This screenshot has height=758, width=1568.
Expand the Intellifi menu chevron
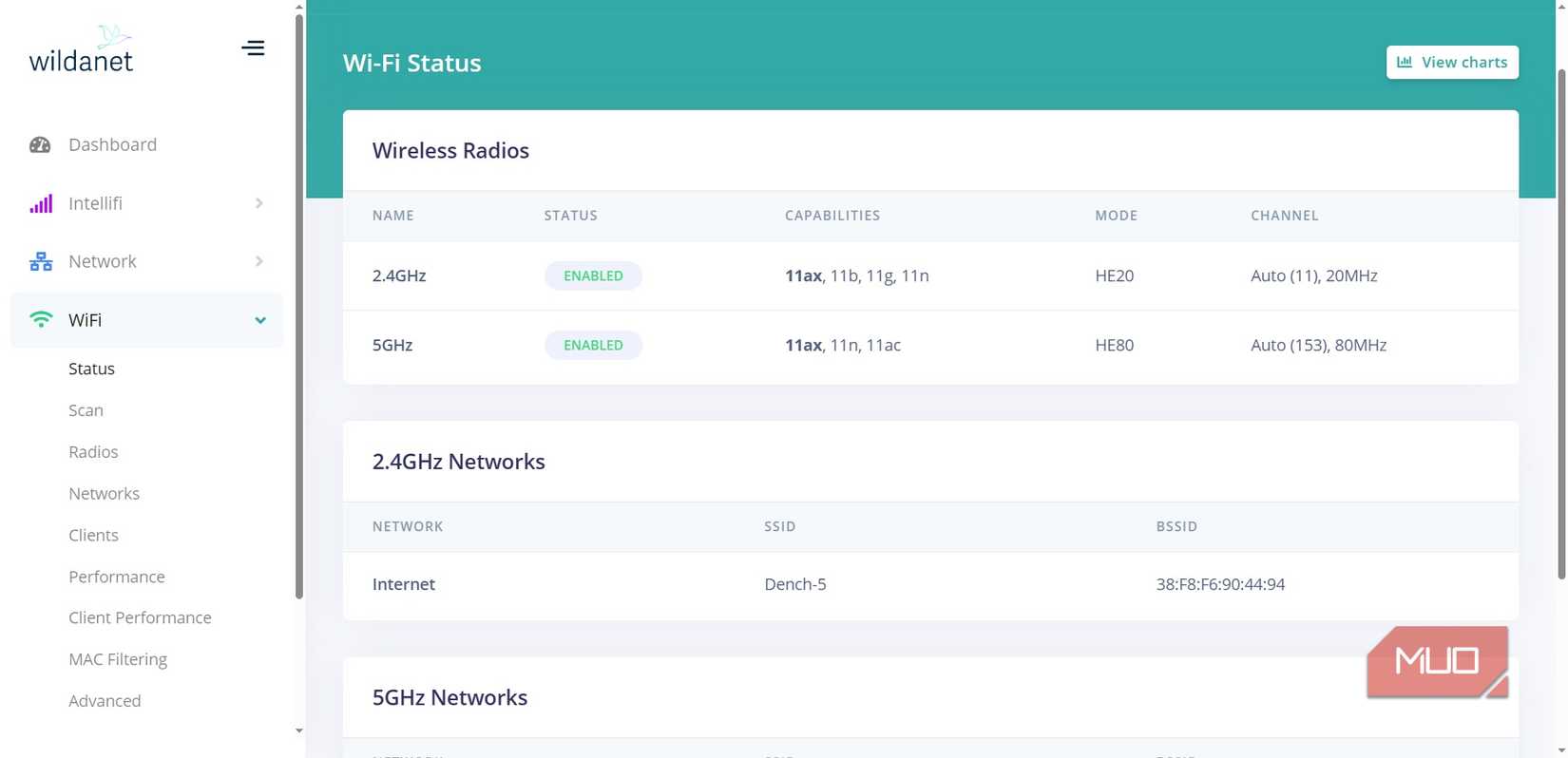tap(259, 203)
